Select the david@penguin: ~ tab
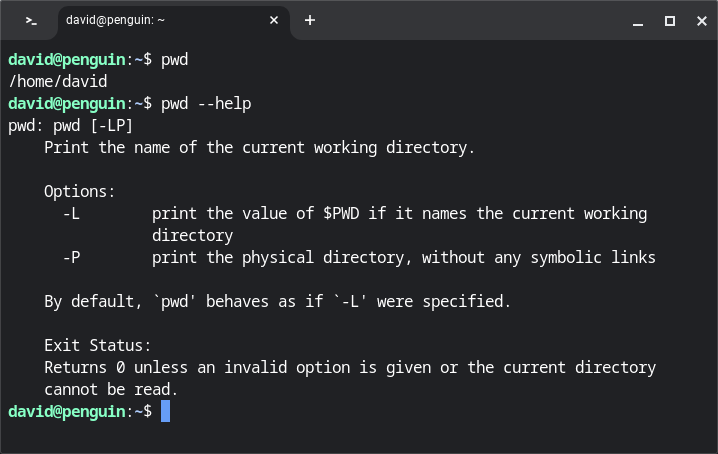The height and width of the screenshot is (454, 718). click(x=150, y=20)
